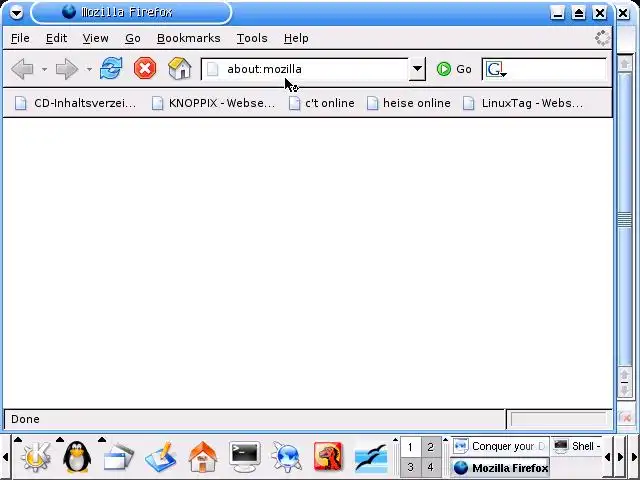Click the Firefox title bar globe icon

69,12
